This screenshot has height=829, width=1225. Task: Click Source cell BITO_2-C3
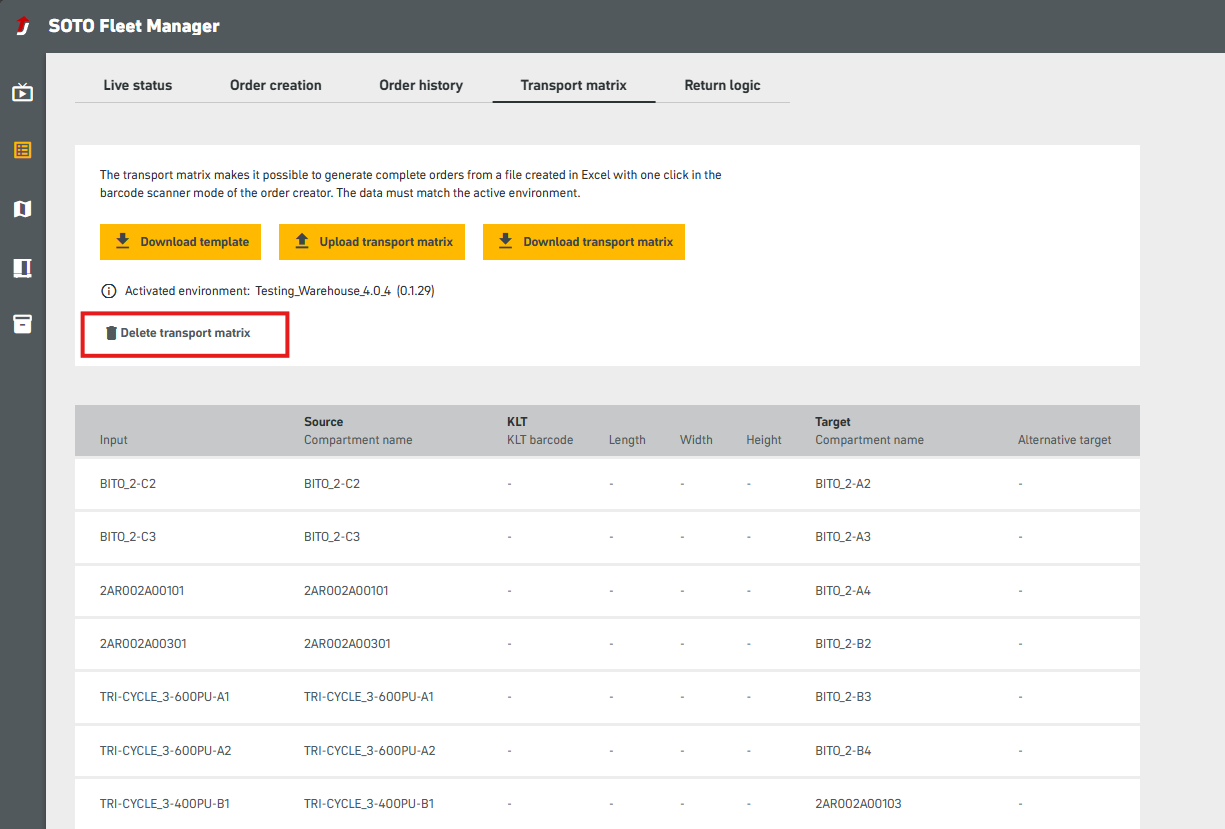(332, 537)
